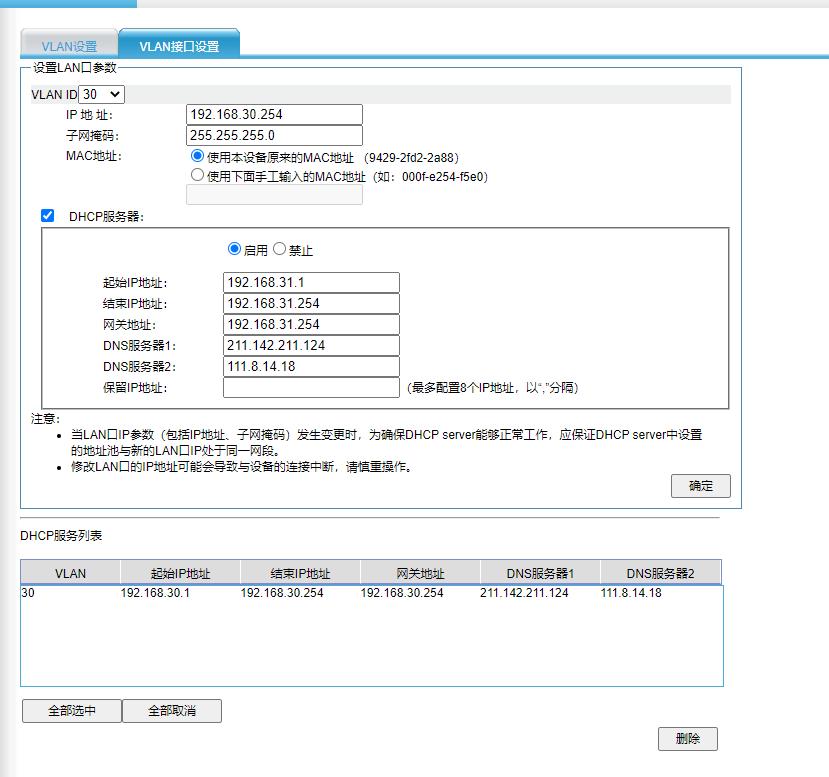Click the 起始IP地址 input field
Image resolution: width=829 pixels, height=777 pixels.
pyautogui.click(x=311, y=282)
